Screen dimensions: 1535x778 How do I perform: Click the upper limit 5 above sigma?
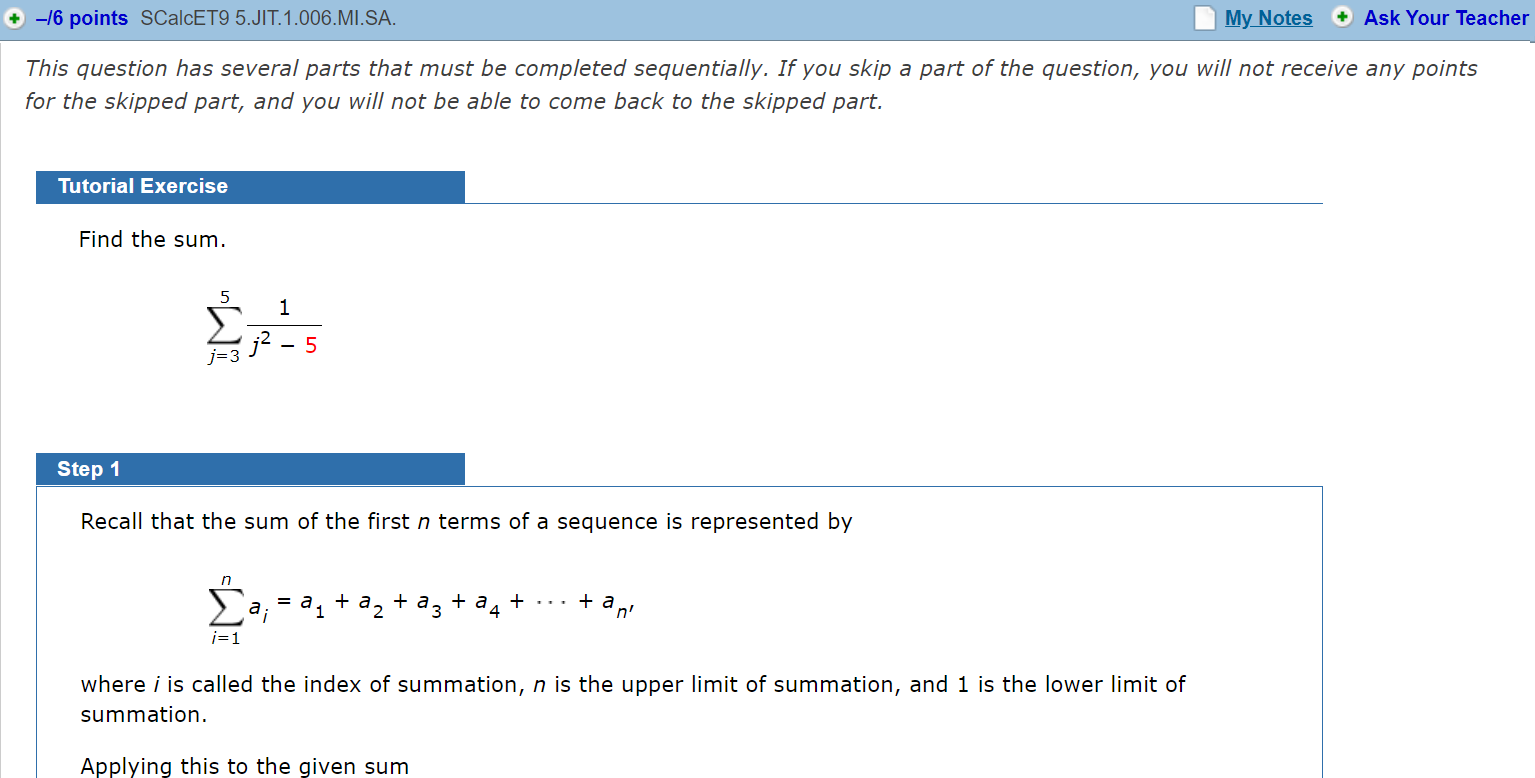tap(225, 296)
